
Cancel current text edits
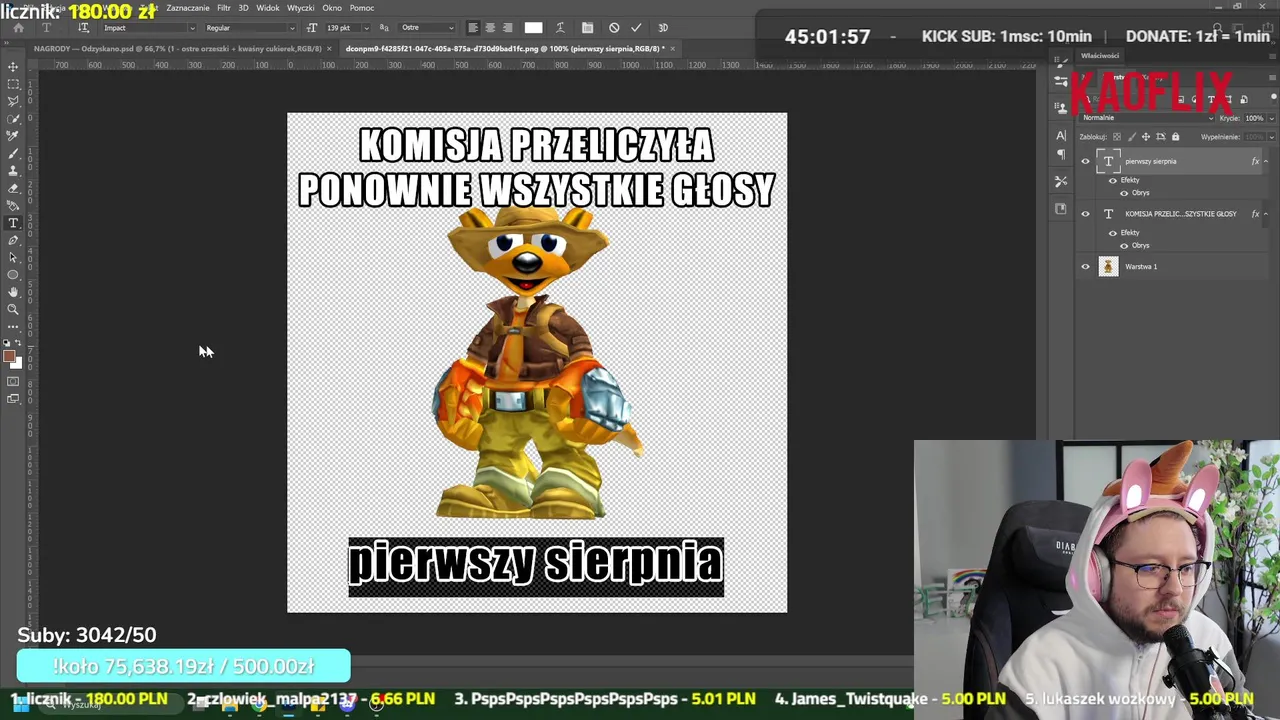click(614, 27)
